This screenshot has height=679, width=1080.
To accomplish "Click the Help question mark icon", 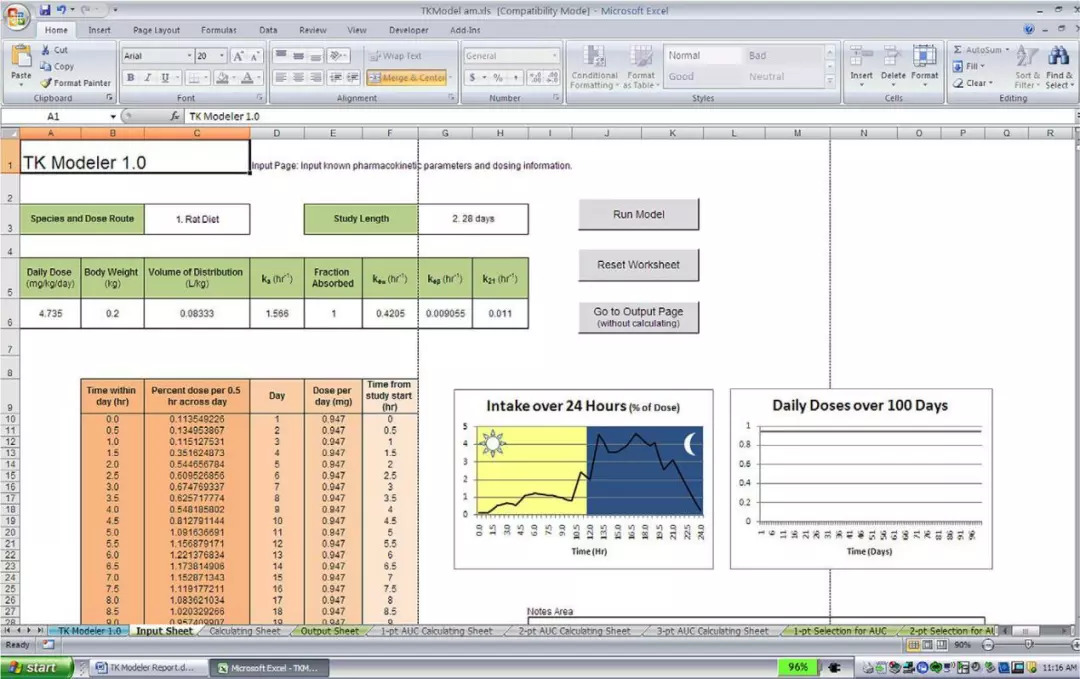I will tap(1029, 30).
